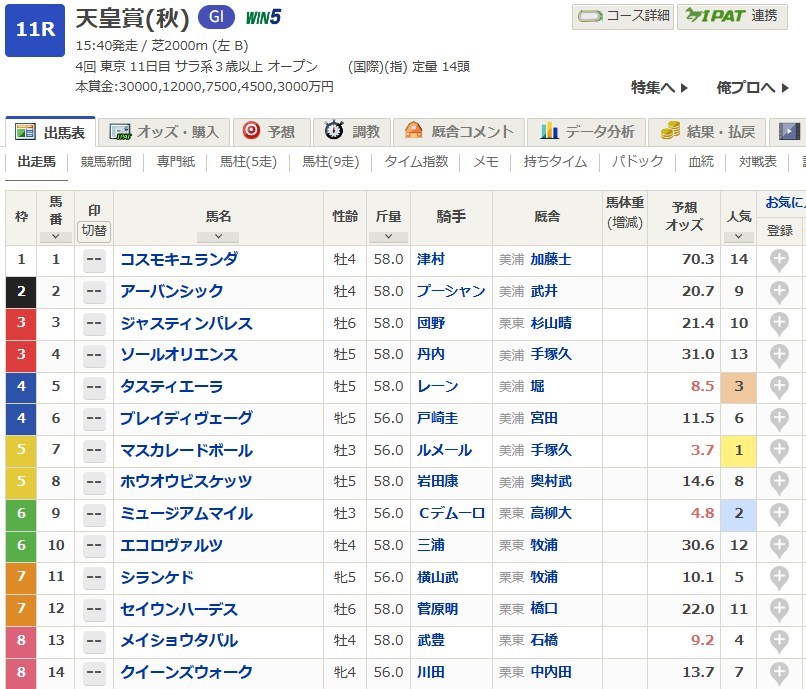The height and width of the screenshot is (689, 806).
Task: Toggle the mark box for アーバンシック
Action: tap(94, 292)
